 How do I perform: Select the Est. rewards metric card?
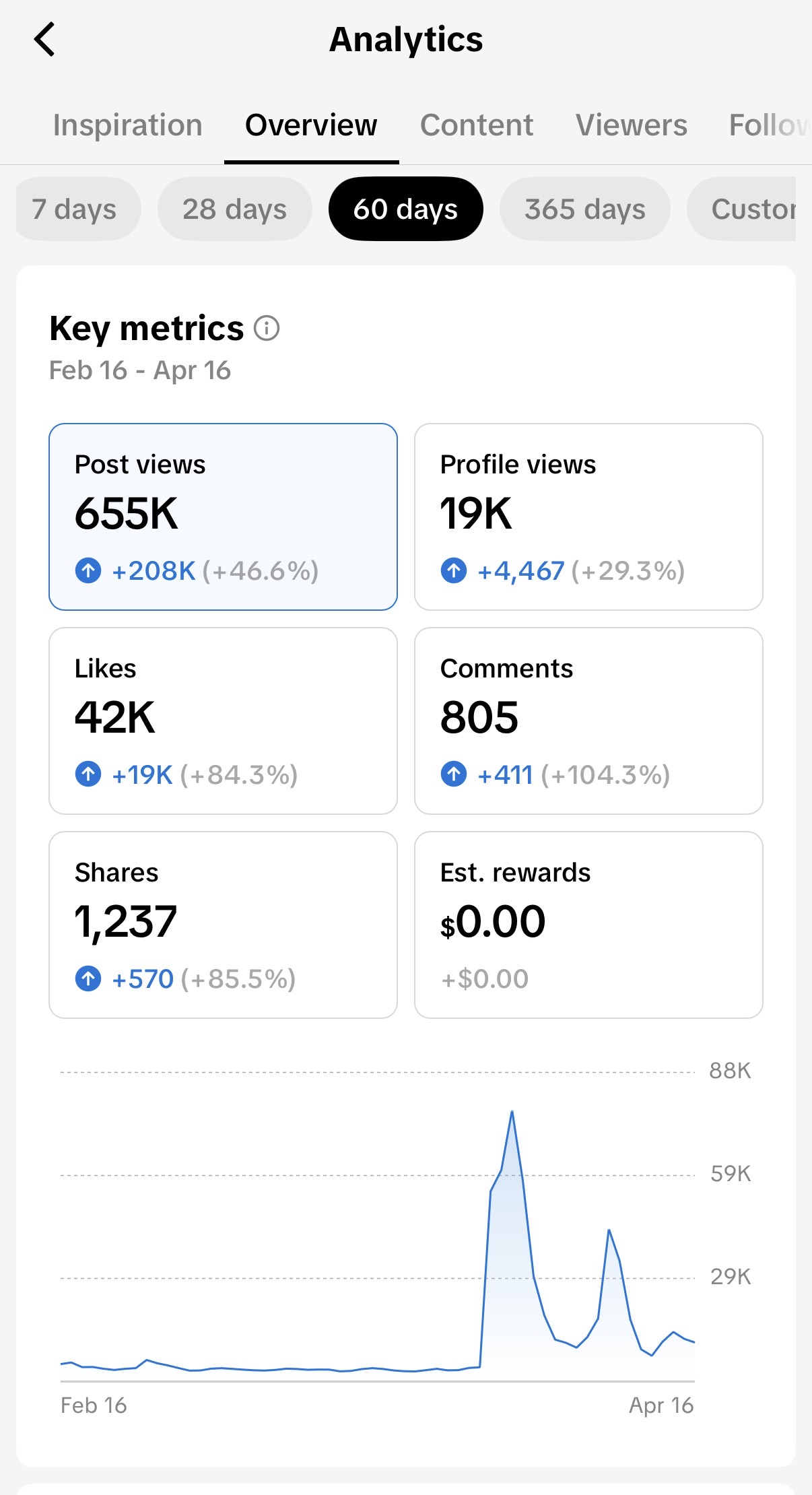pyautogui.click(x=588, y=925)
